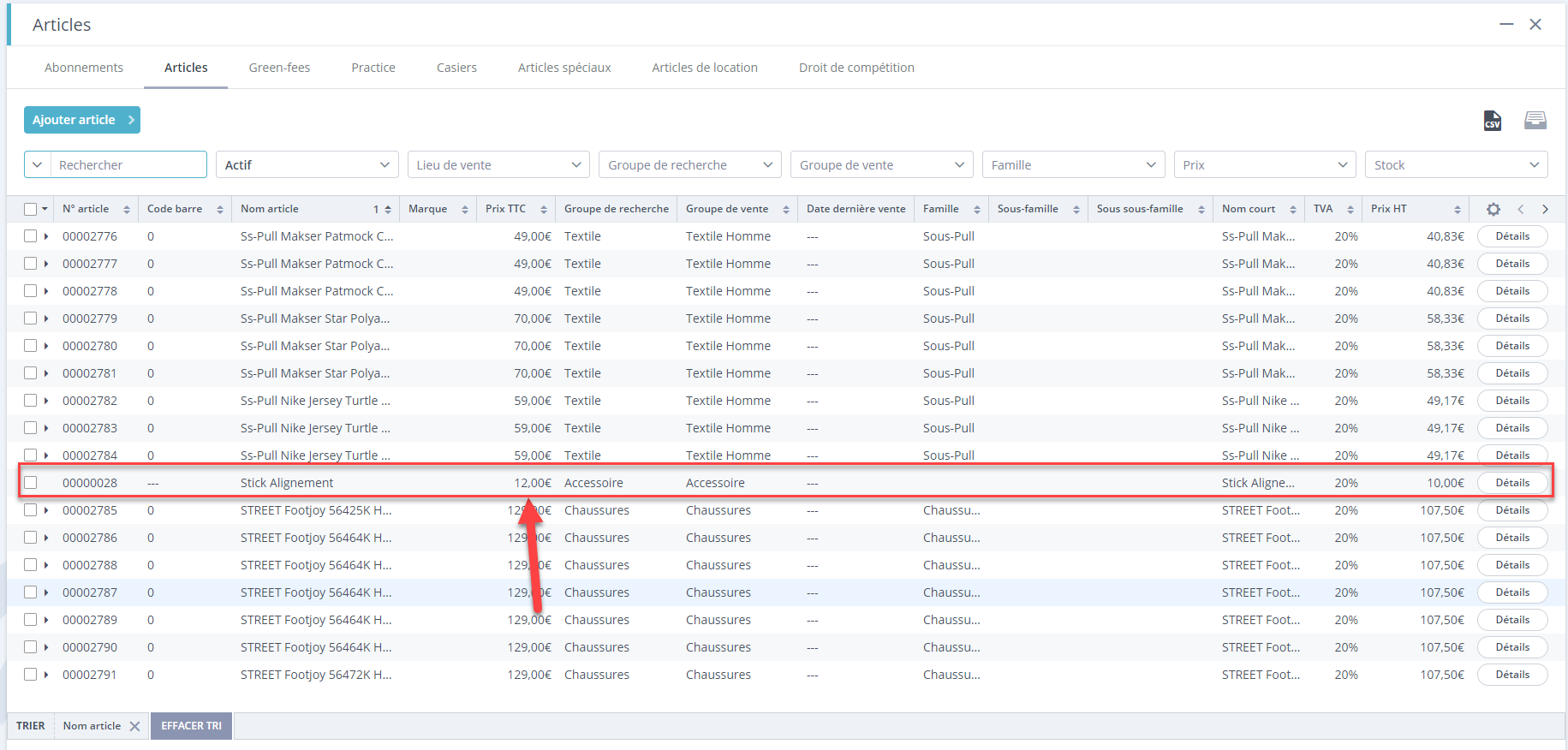Image resolution: width=1568 pixels, height=750 pixels.
Task: Open Détails for article 00002776
Action: coord(1512,236)
